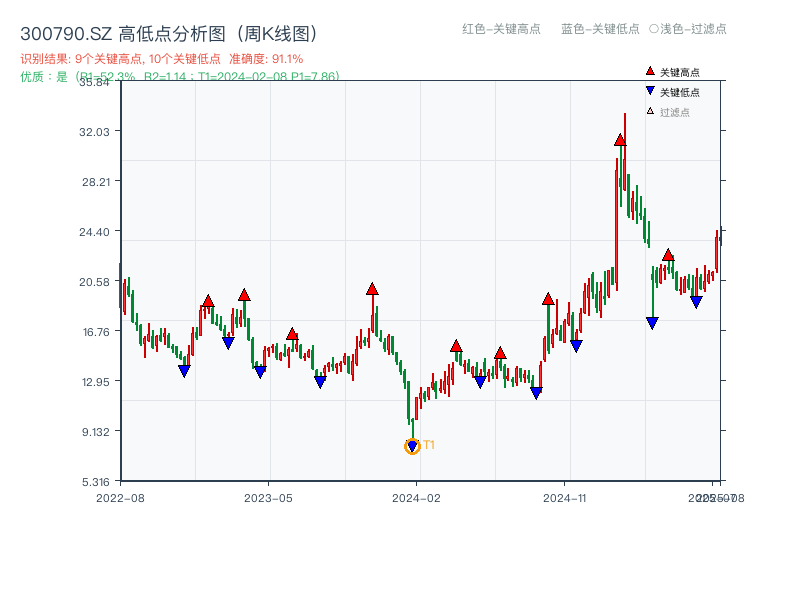Click the 24.40 price axis label
This screenshot has width=800, height=600.
pos(94,232)
